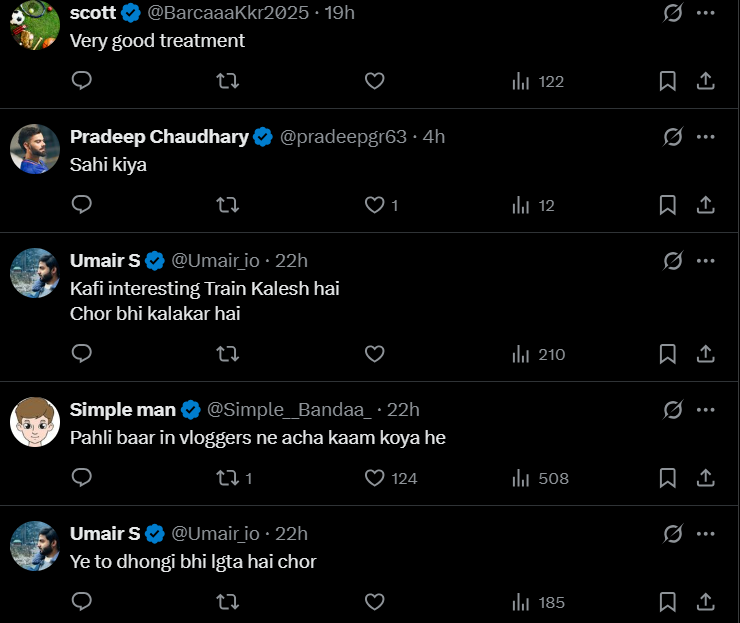Reply to scott's "Very good treatment" tweet
This screenshot has height=623, width=740.
pyautogui.click(x=83, y=81)
